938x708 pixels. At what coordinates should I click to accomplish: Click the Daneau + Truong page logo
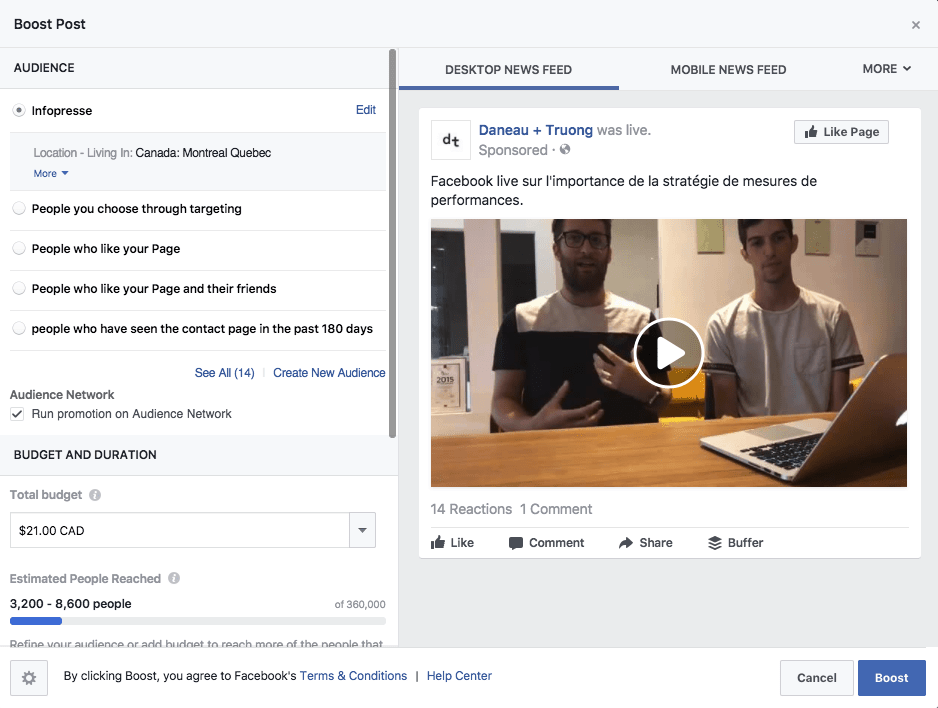(x=451, y=141)
